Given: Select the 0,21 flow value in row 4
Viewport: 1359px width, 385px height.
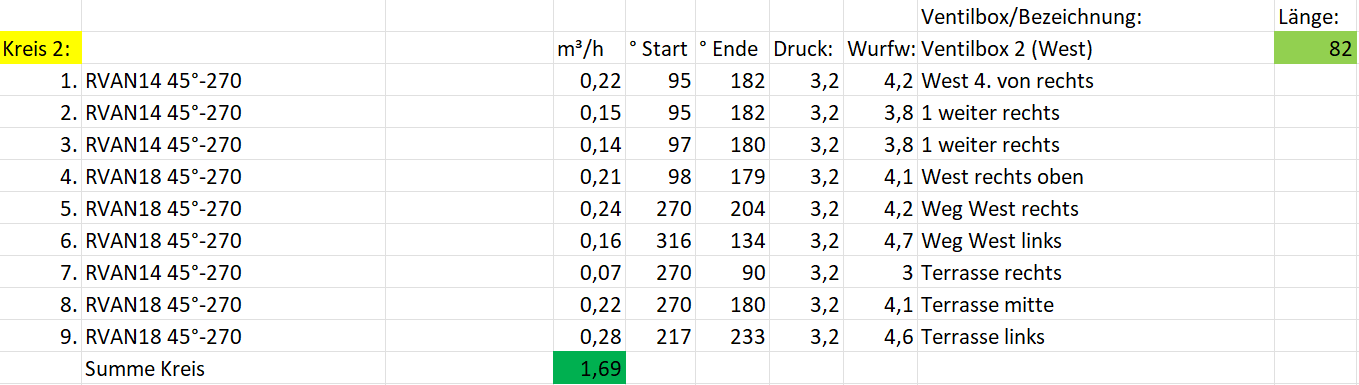Looking at the screenshot, I should [x=589, y=176].
